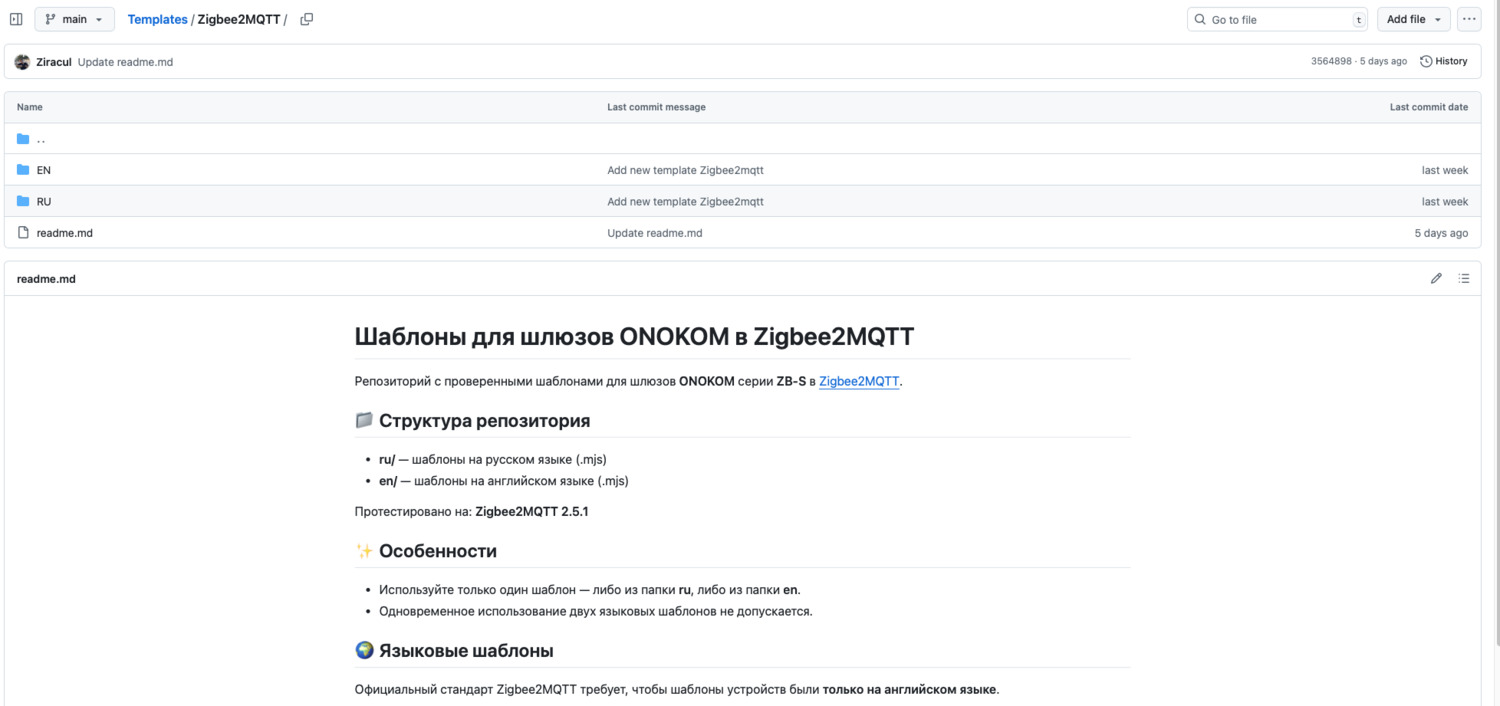Expand the Add file dropdown

(1413, 19)
